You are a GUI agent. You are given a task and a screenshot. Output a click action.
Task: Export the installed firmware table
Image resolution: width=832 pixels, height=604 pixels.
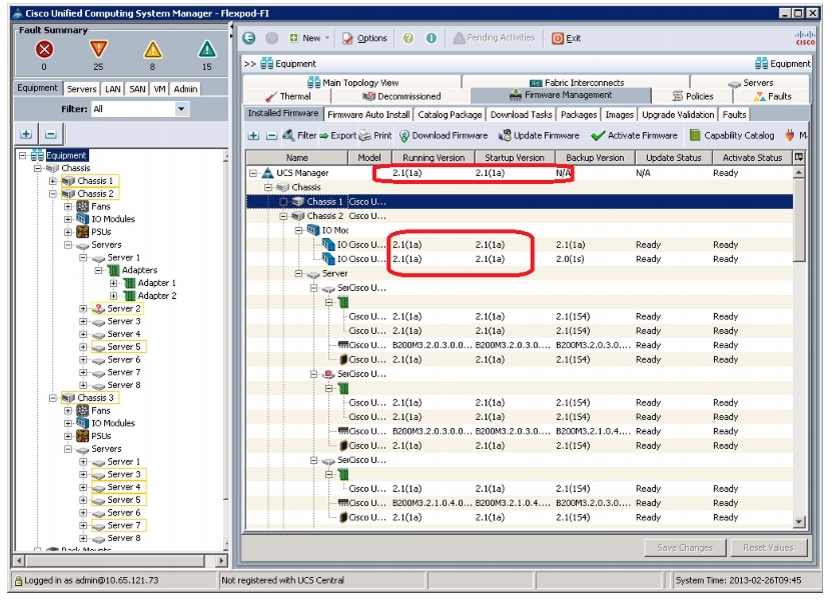click(x=337, y=136)
